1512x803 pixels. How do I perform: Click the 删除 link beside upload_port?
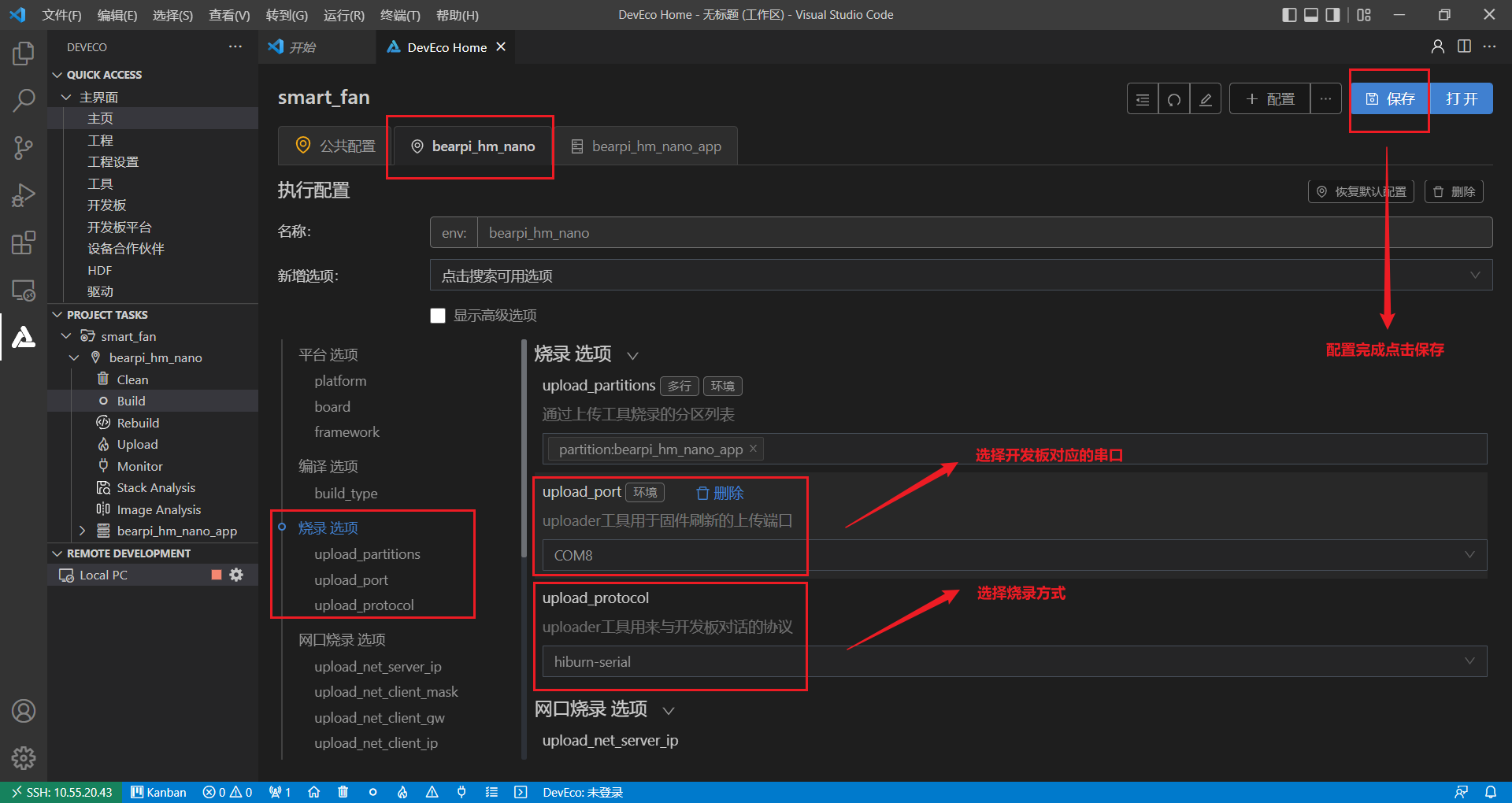click(720, 493)
